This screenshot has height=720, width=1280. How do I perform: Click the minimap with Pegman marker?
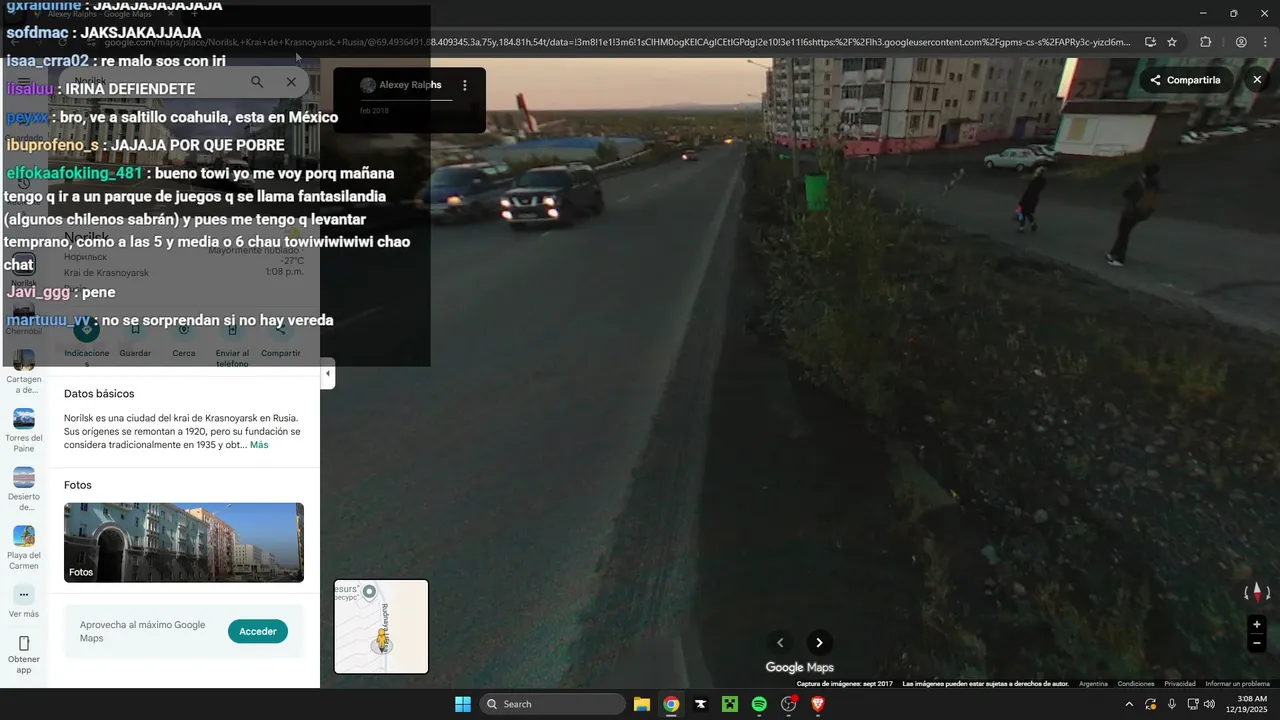381,627
